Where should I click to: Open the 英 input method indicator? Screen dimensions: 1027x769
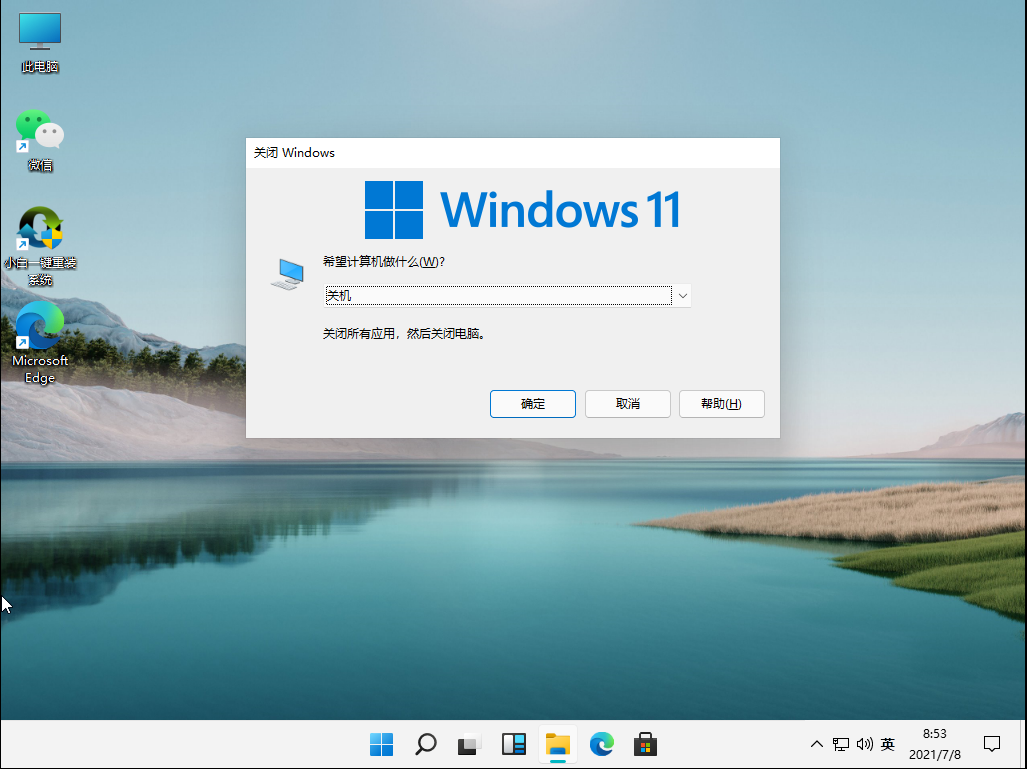coord(887,744)
